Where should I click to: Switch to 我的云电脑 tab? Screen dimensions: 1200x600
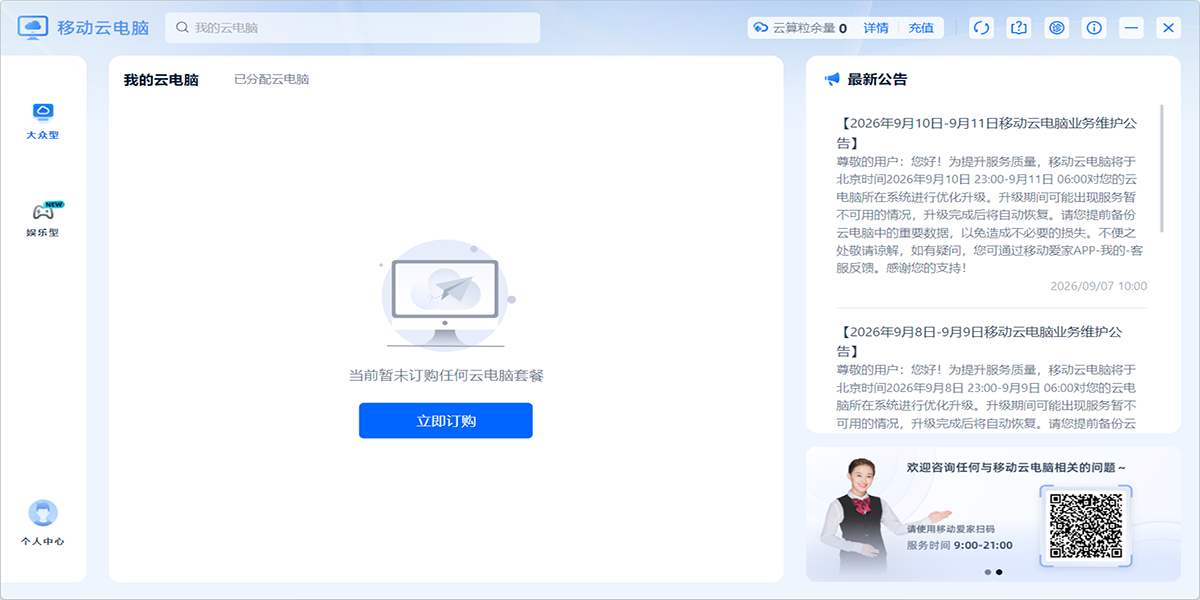(x=161, y=80)
